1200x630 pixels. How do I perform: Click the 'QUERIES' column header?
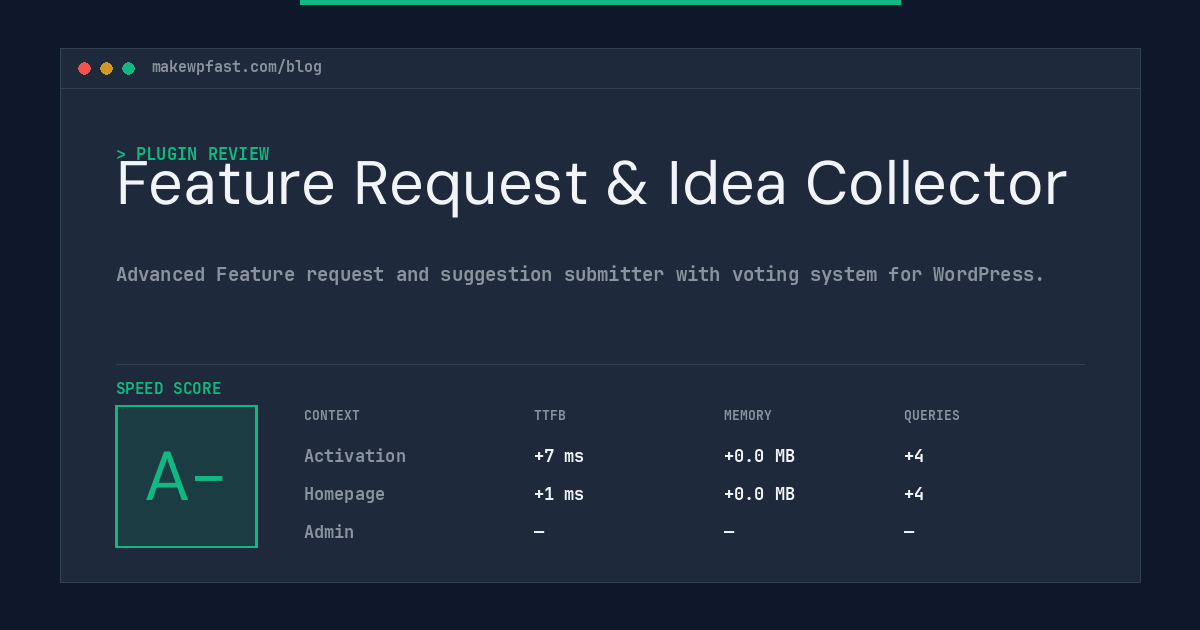[932, 416]
